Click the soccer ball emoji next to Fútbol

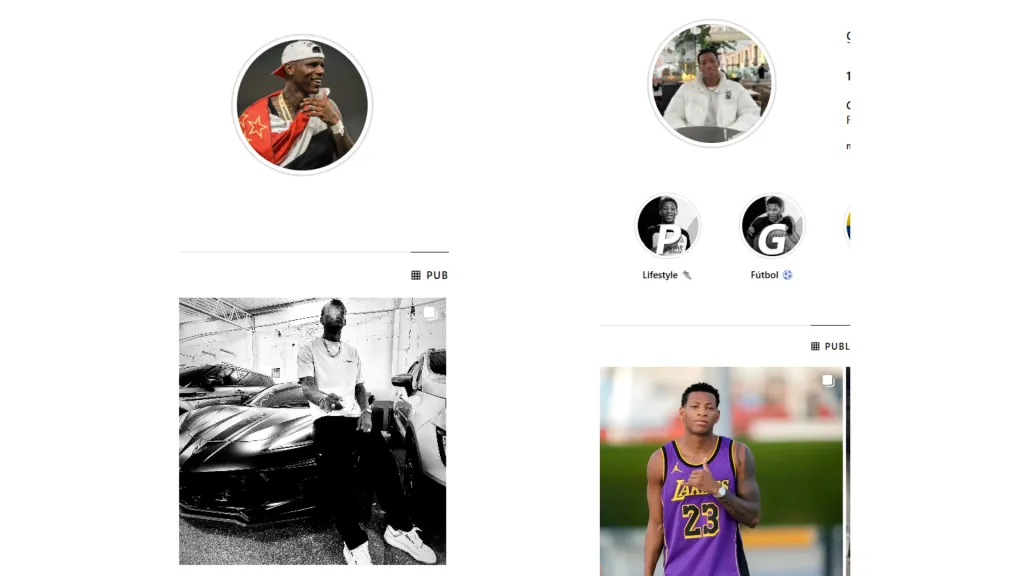[788, 275]
